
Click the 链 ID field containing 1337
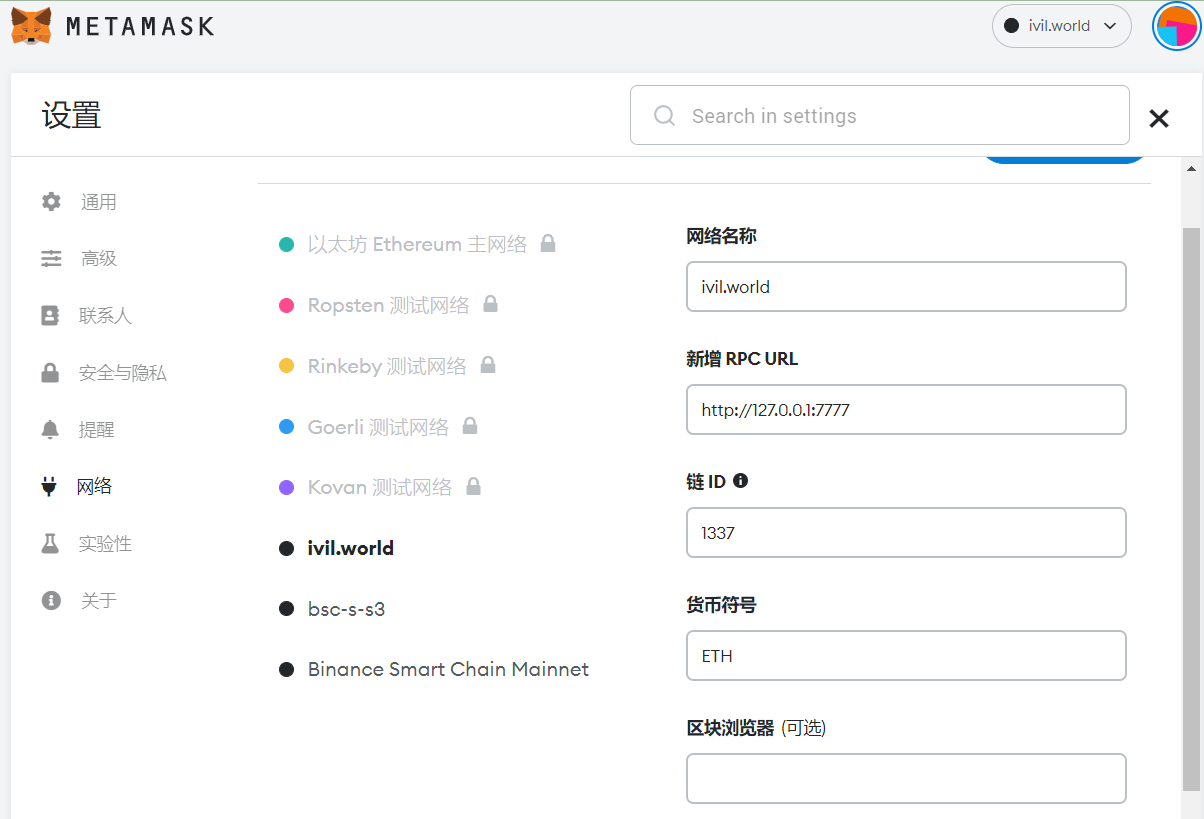906,533
